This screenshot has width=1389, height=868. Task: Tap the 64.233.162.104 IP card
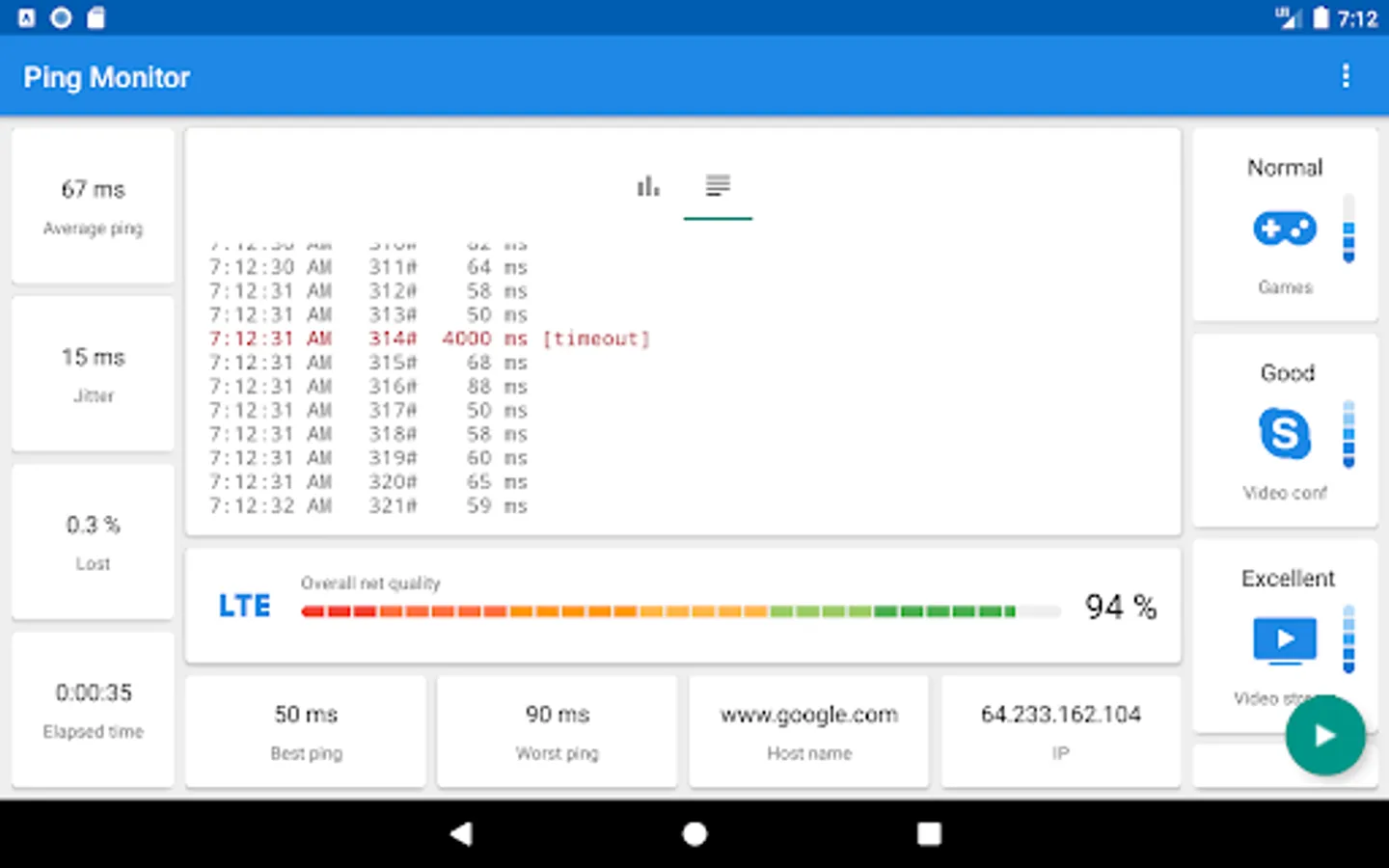coord(1061,731)
